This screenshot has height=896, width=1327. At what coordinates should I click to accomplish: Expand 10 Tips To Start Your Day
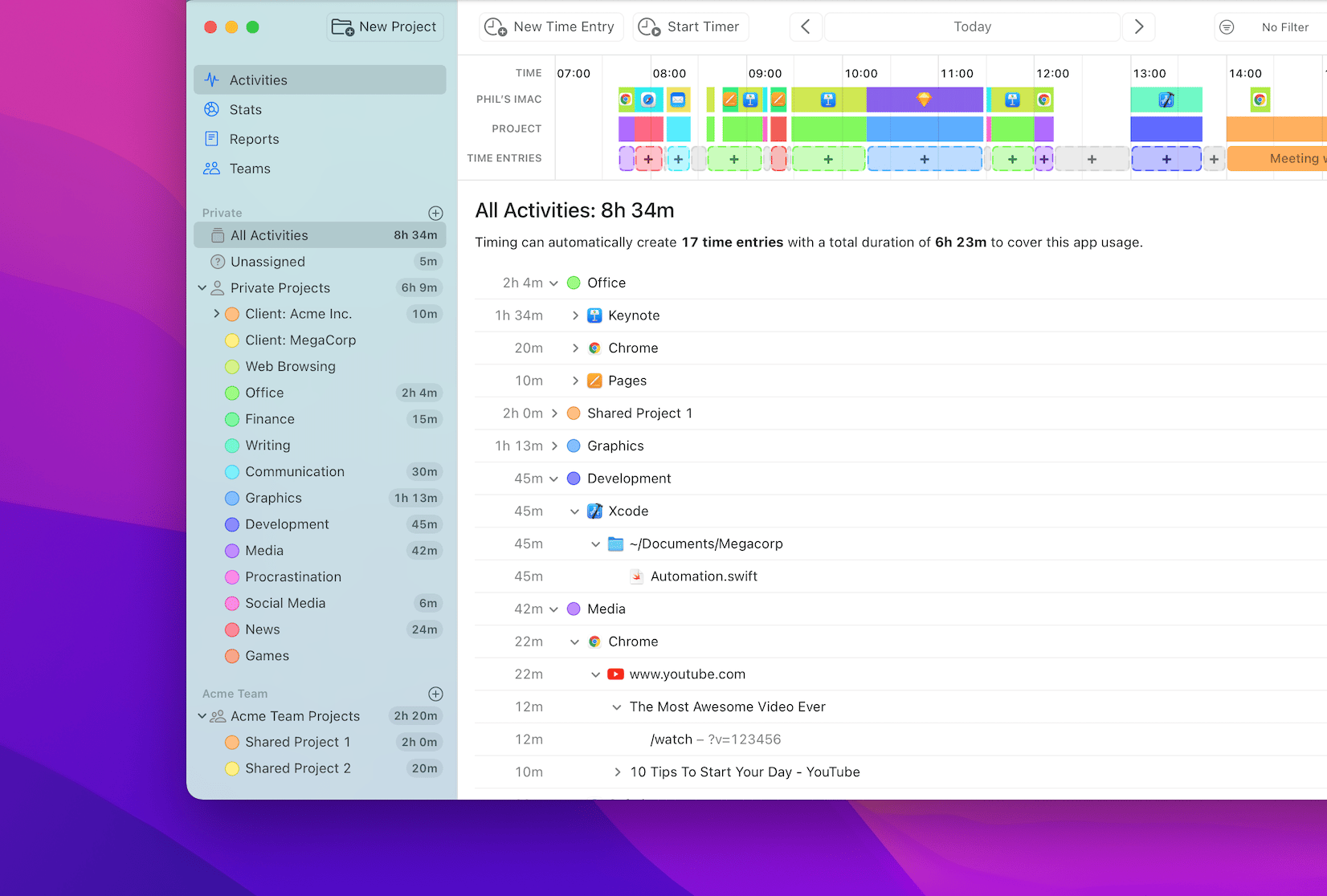pyautogui.click(x=617, y=772)
